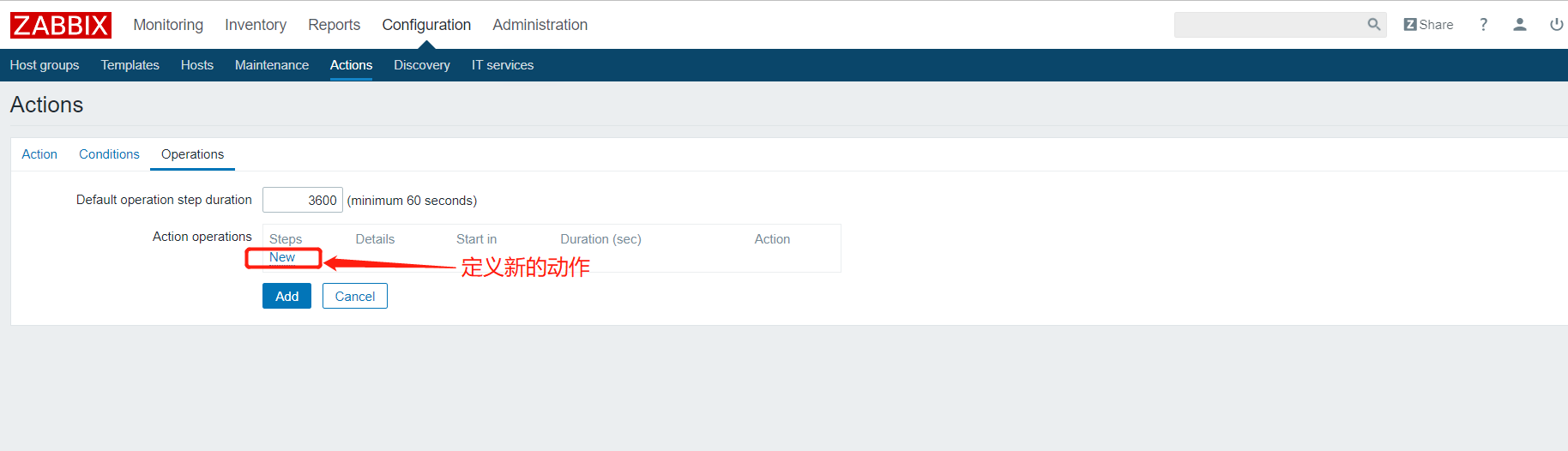Click the Zabbix logo
The width and height of the screenshot is (1568, 451).
pos(61,25)
